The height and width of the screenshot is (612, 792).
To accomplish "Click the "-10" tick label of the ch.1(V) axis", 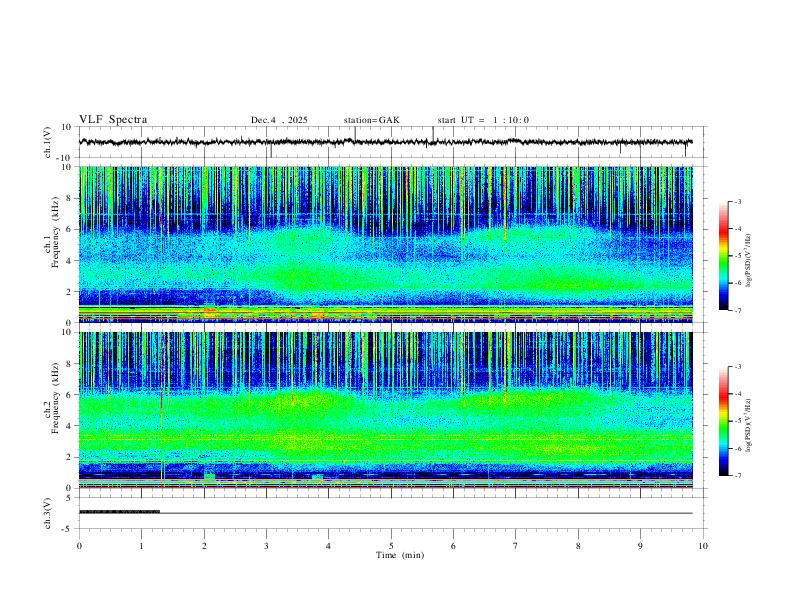I will tap(65, 158).
